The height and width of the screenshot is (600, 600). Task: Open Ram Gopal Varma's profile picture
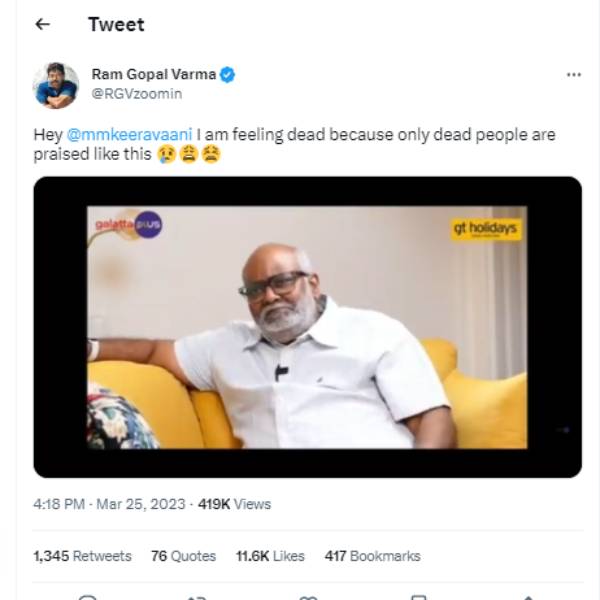click(55, 86)
